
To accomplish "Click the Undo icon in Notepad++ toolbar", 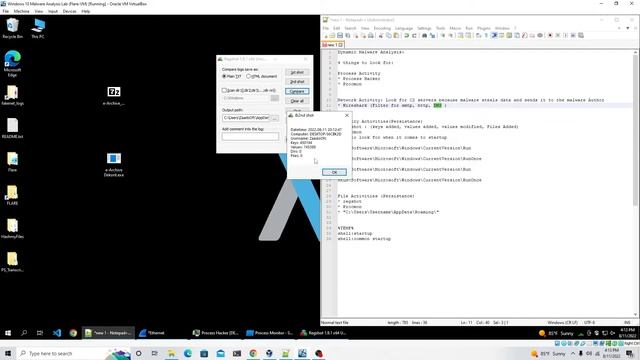I will (407, 36).
